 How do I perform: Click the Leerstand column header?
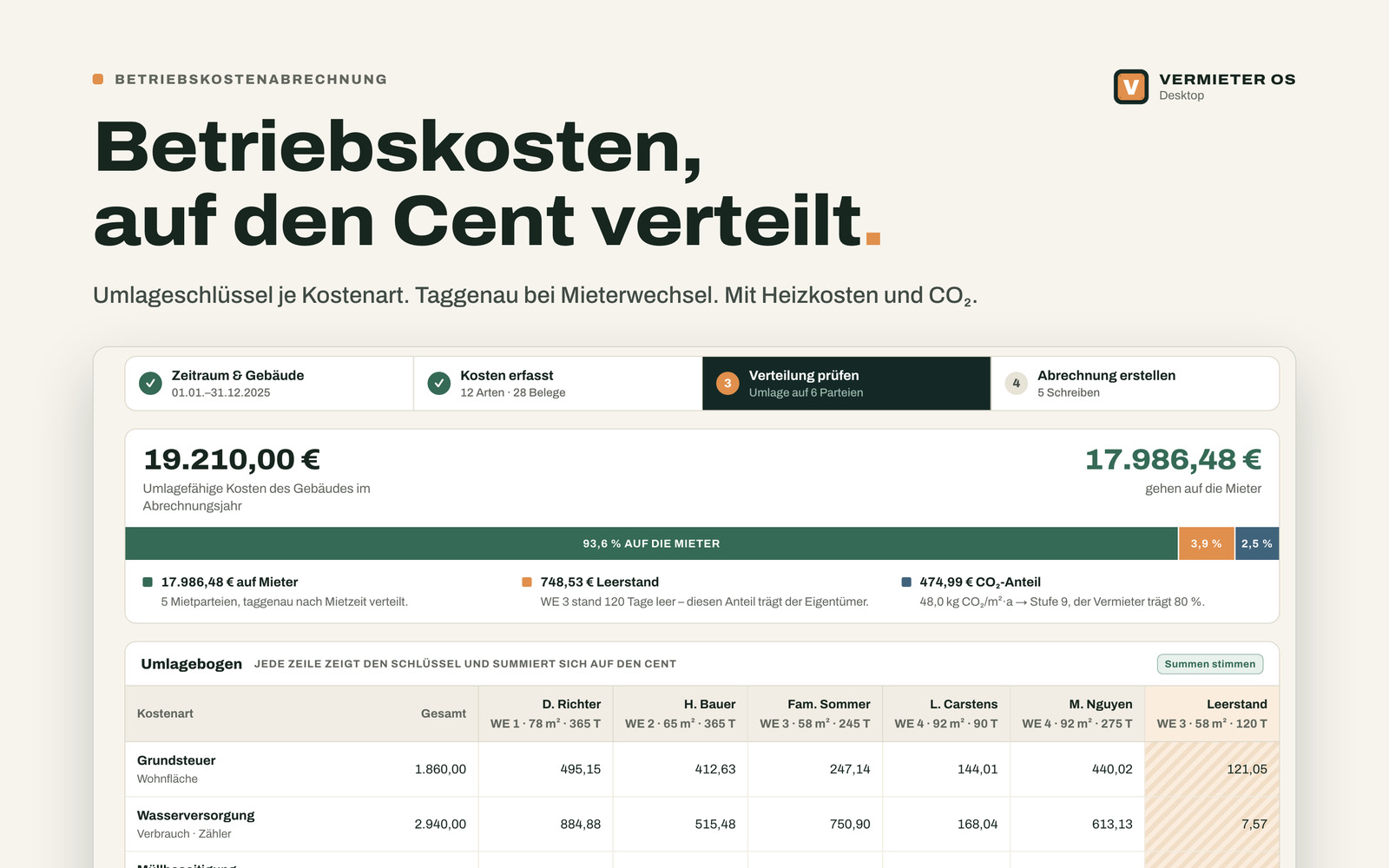1212,713
